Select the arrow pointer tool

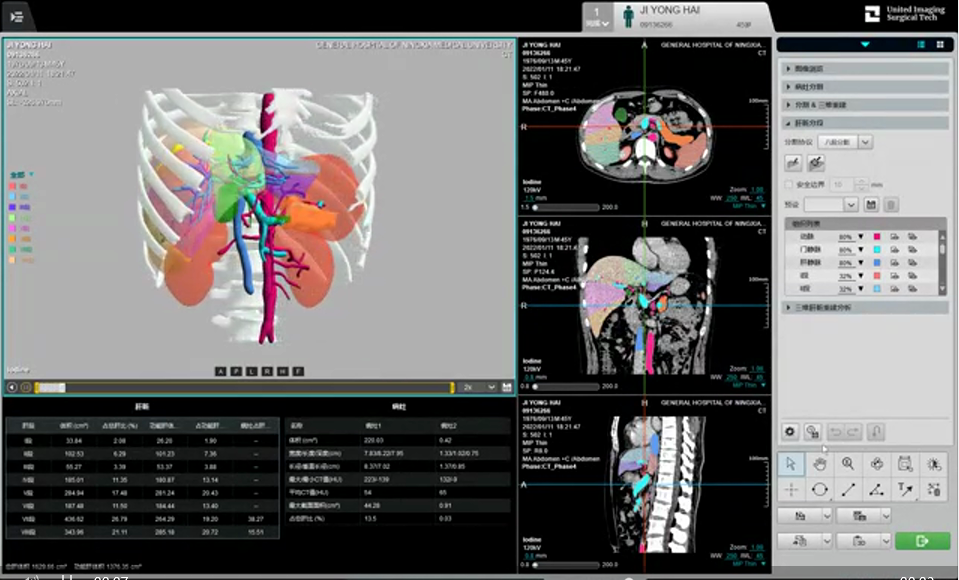click(x=791, y=464)
